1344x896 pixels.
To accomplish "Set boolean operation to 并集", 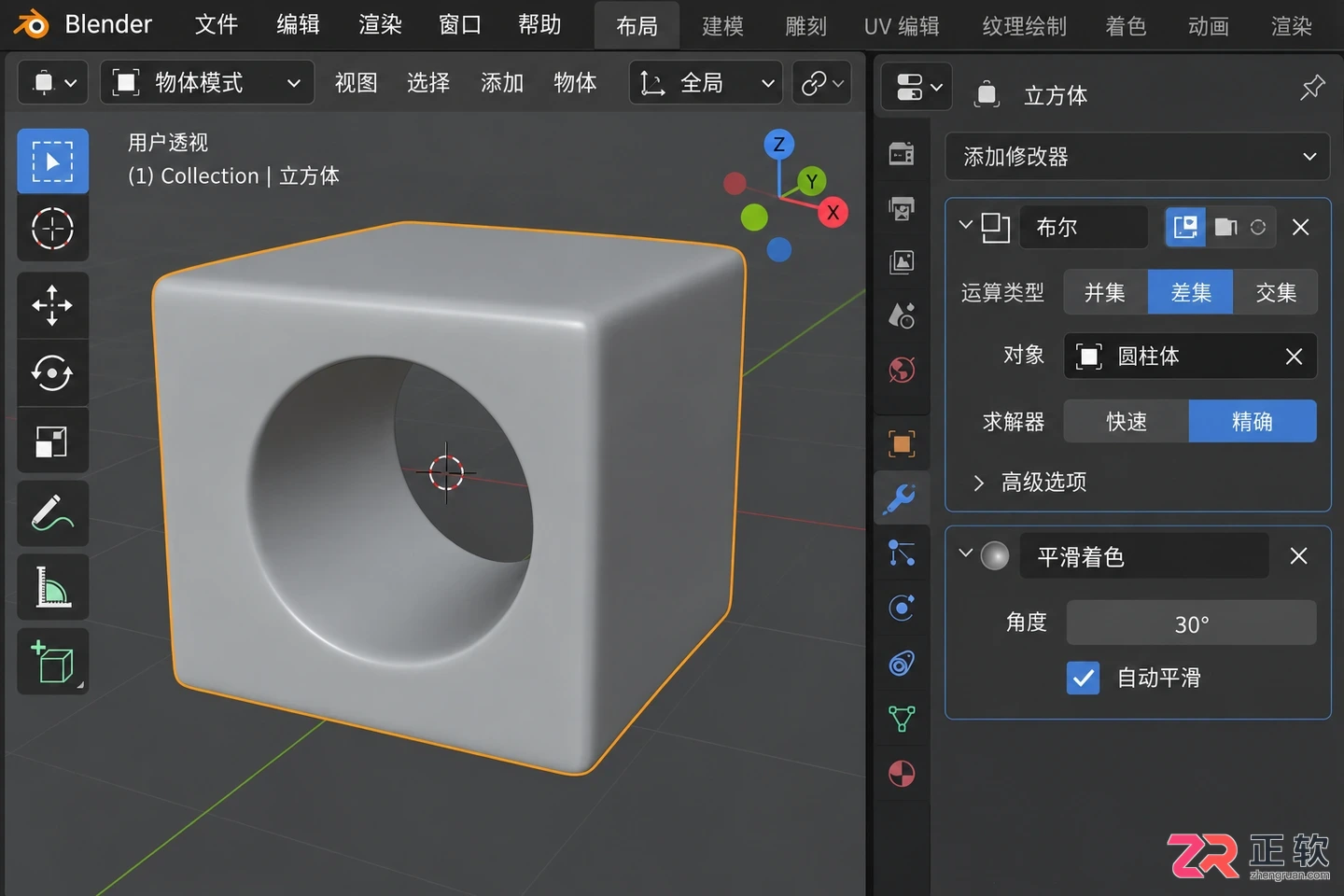I will [1105, 292].
